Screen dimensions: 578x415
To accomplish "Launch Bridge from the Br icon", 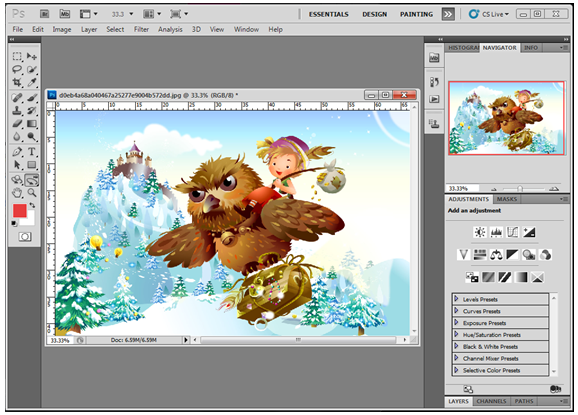I will 44,14.
